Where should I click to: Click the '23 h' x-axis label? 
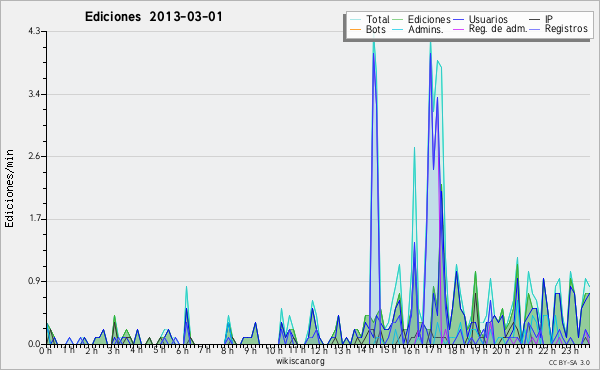coord(569,351)
